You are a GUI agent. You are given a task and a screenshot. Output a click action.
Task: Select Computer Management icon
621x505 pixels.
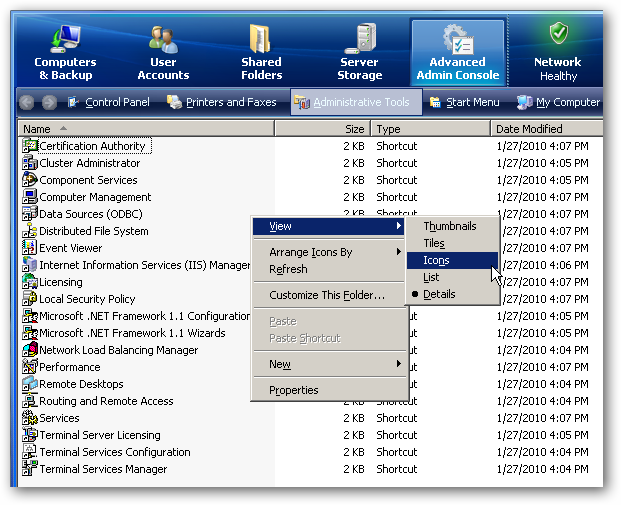point(30,197)
